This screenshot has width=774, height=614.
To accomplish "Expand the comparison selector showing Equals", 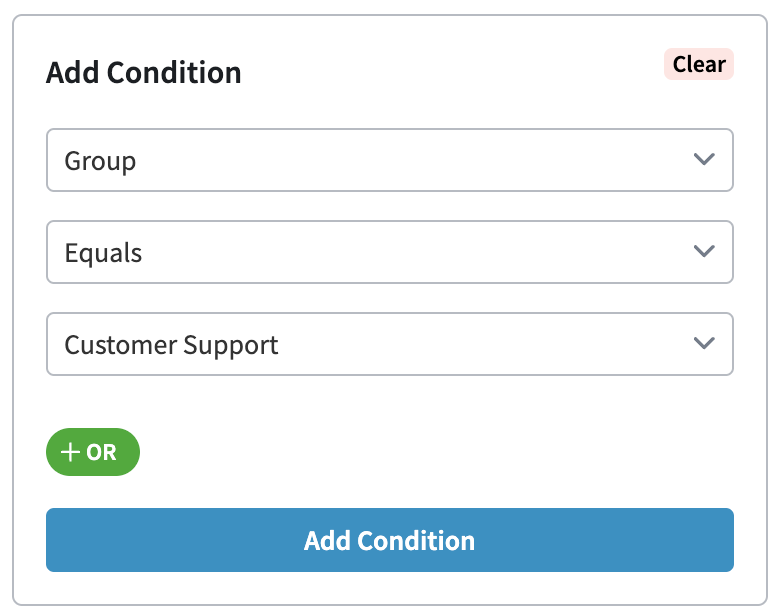I will (x=389, y=252).
